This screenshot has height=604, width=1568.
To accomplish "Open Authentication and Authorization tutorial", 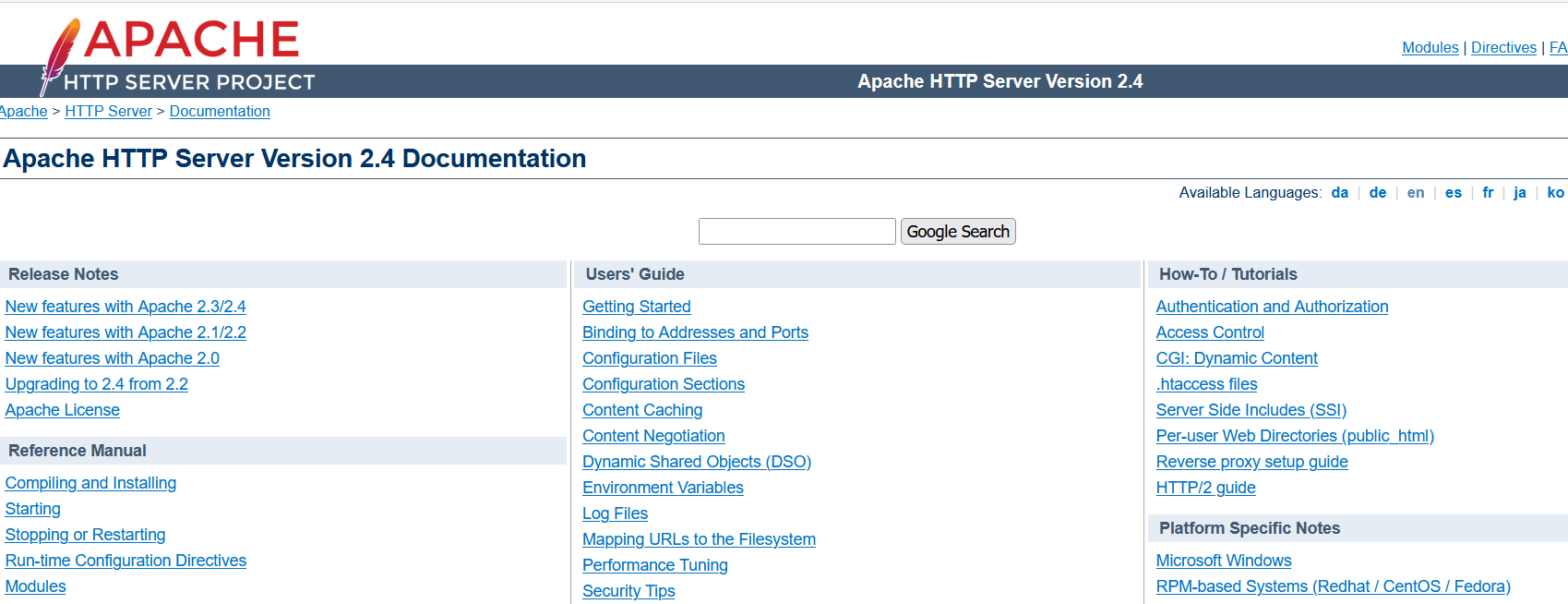I will 1272,307.
